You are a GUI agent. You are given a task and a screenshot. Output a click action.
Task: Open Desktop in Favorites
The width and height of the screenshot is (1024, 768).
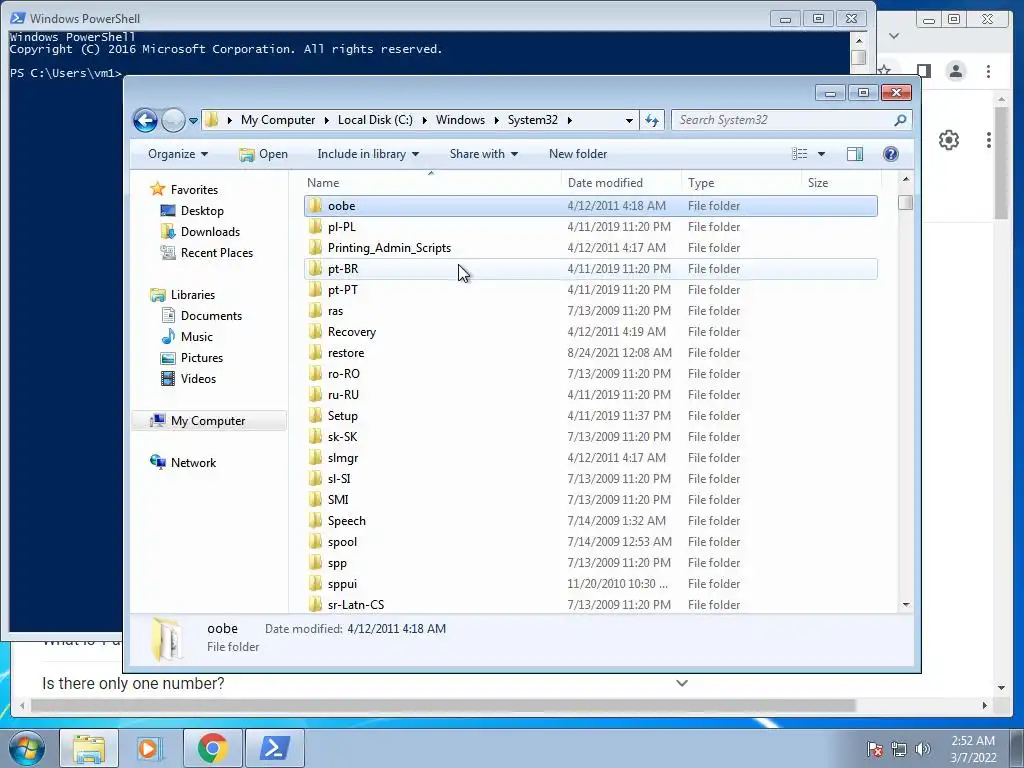(202, 211)
